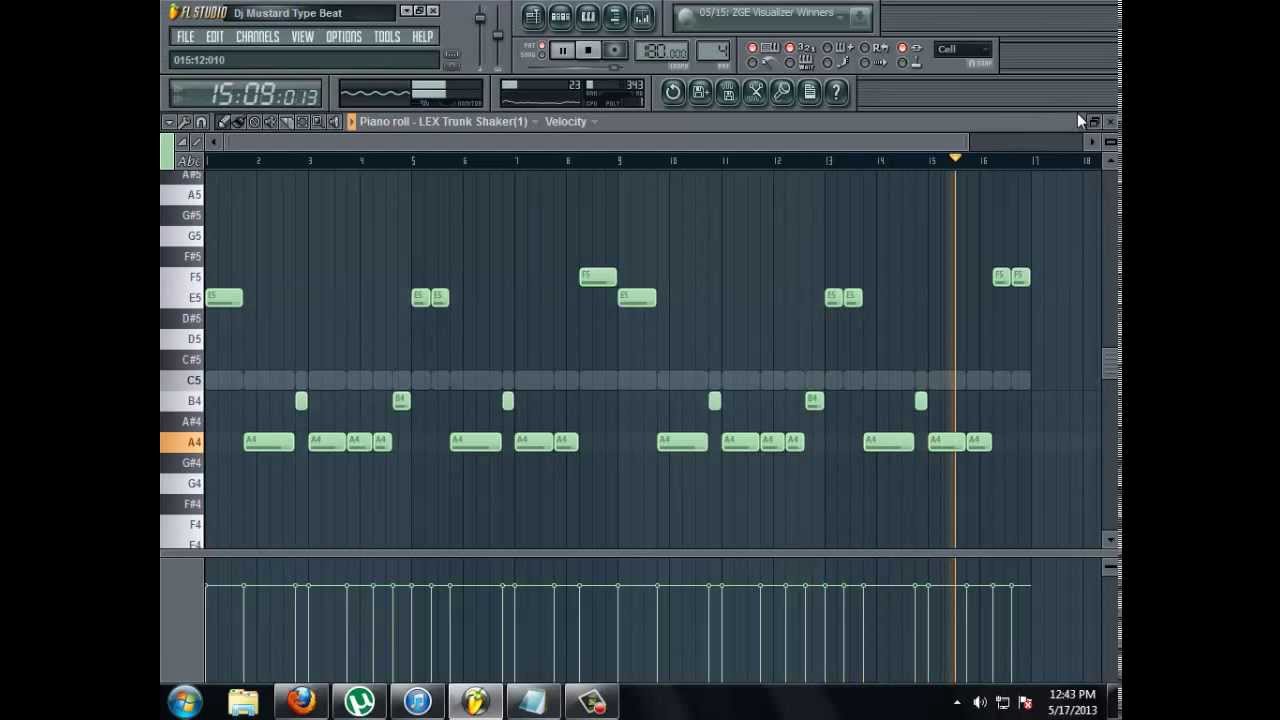The width and height of the screenshot is (1280, 720).
Task: Toggle metronome light
Action: pos(752,63)
